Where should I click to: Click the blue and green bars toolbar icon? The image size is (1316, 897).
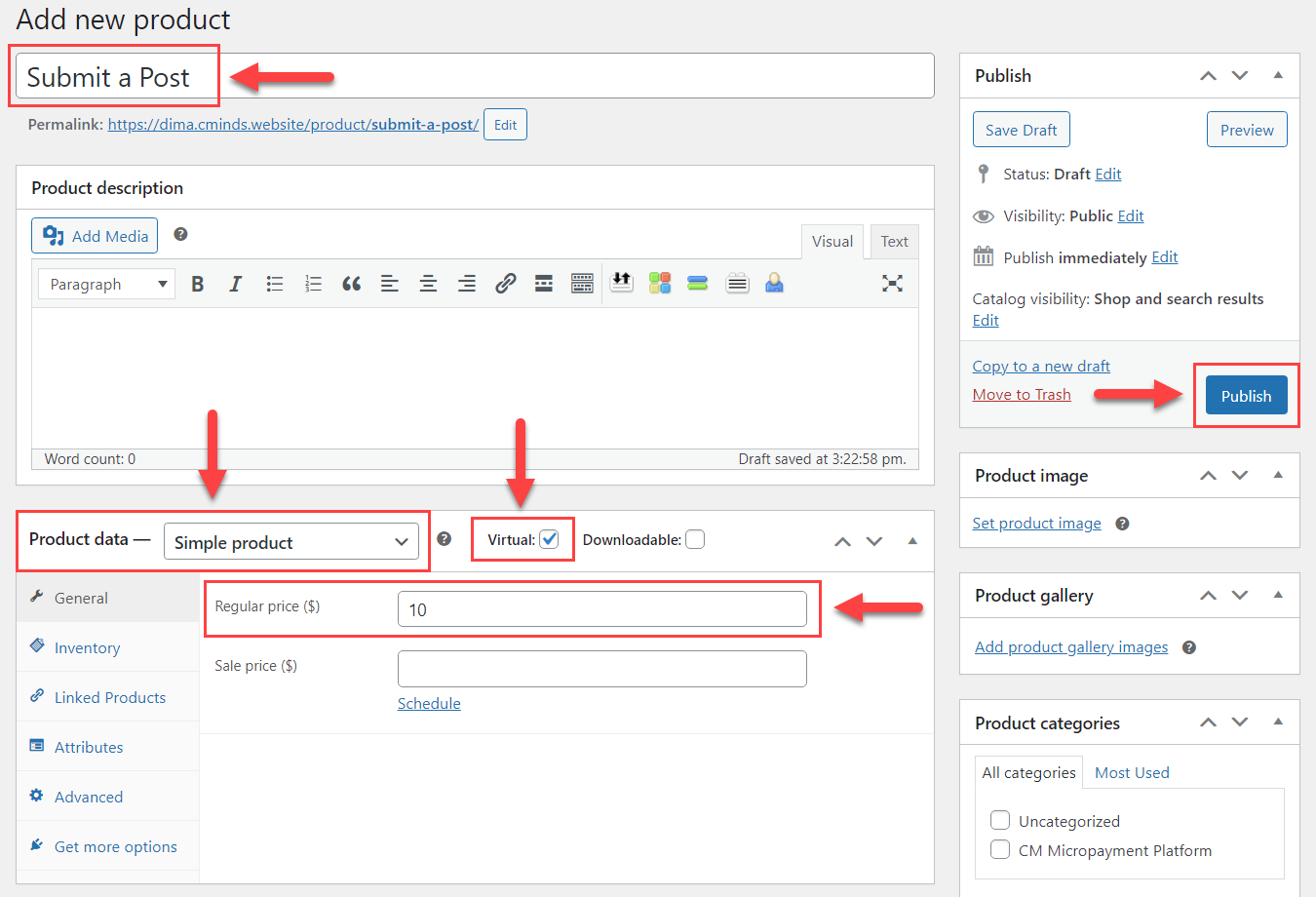point(697,283)
